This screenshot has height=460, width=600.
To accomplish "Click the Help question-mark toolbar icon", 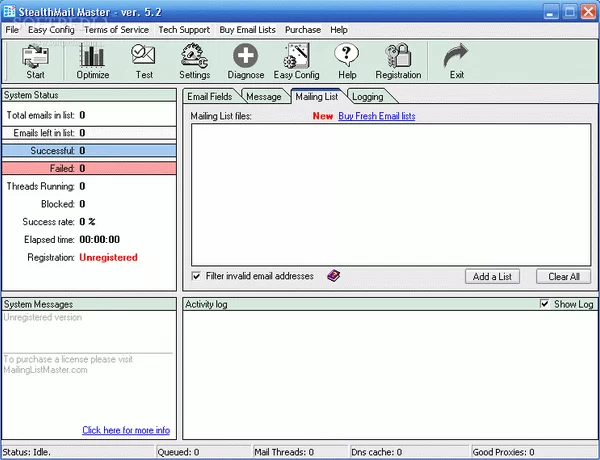I will tap(347, 55).
